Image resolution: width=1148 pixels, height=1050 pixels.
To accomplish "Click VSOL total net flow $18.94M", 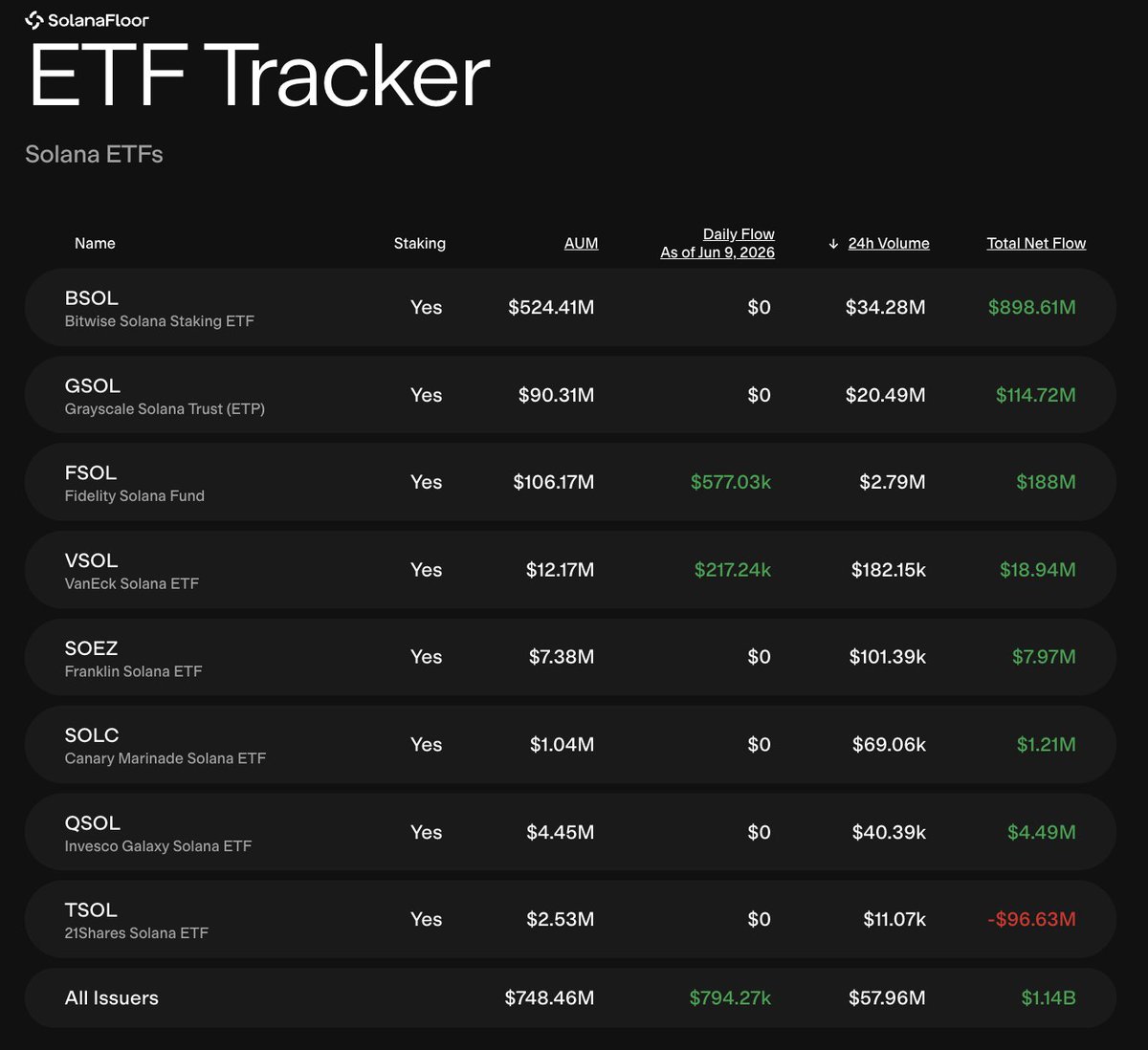I will (1038, 570).
